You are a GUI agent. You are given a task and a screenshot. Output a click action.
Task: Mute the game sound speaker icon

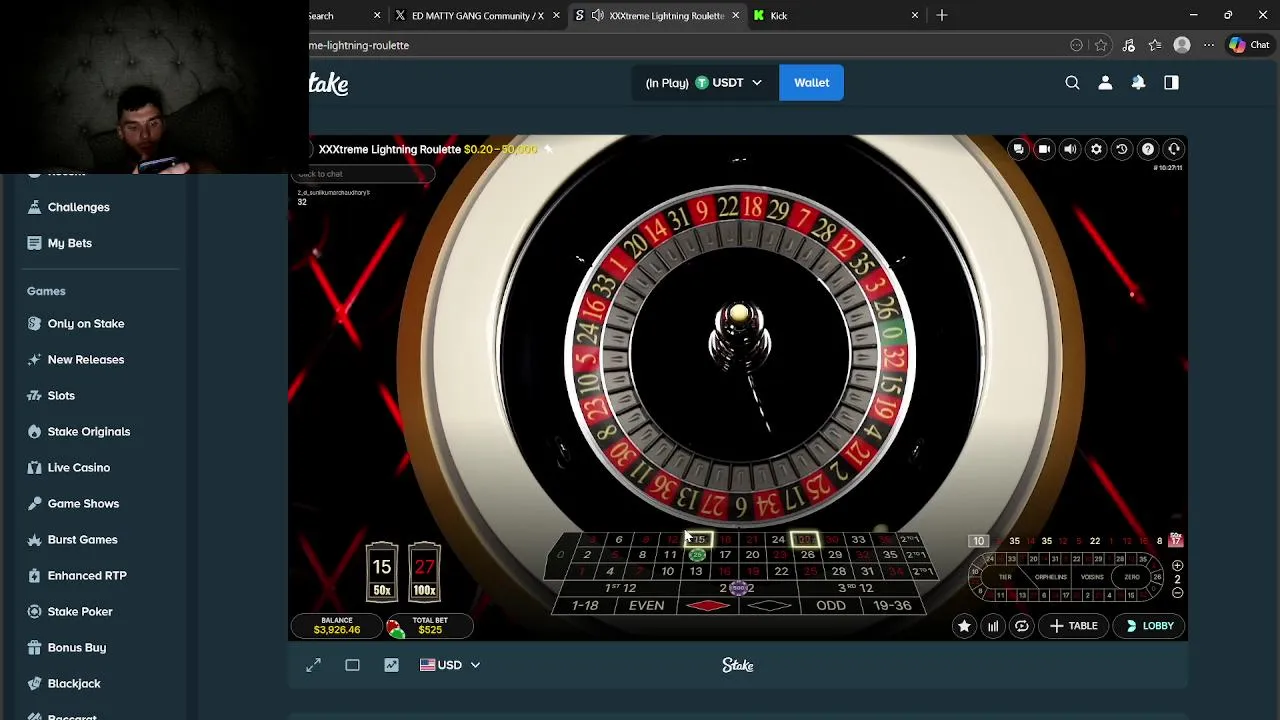click(x=1070, y=149)
